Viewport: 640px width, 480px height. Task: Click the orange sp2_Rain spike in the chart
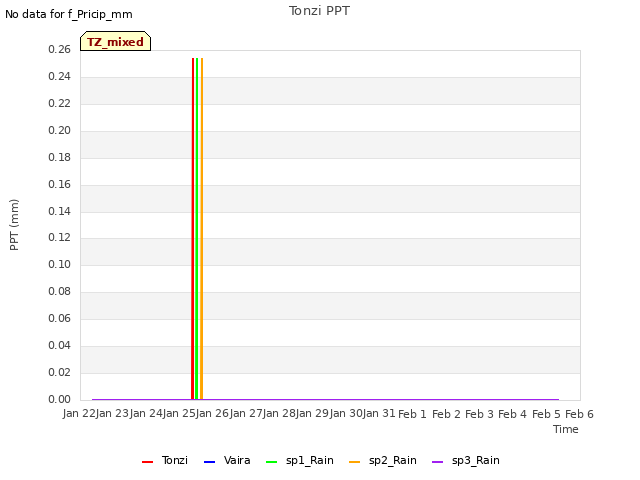[202, 229]
